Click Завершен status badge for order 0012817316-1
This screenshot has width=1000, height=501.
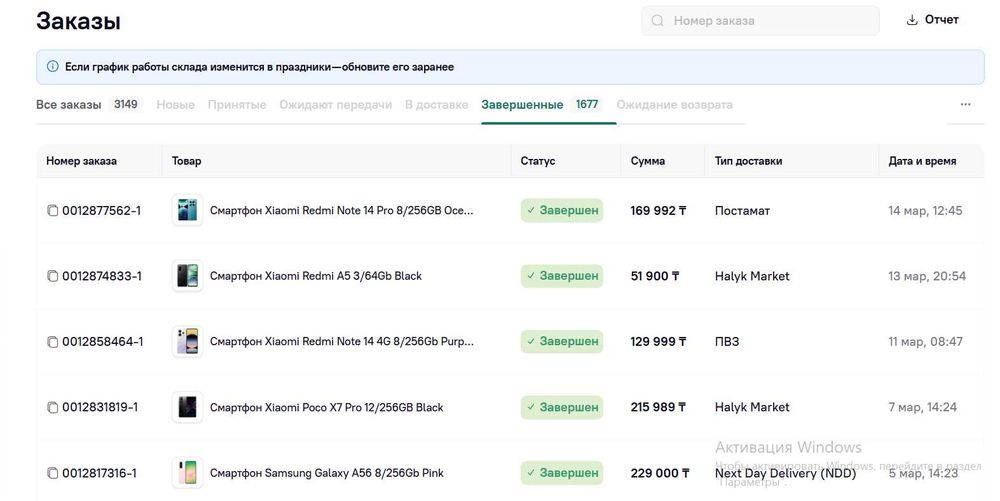click(x=562, y=473)
